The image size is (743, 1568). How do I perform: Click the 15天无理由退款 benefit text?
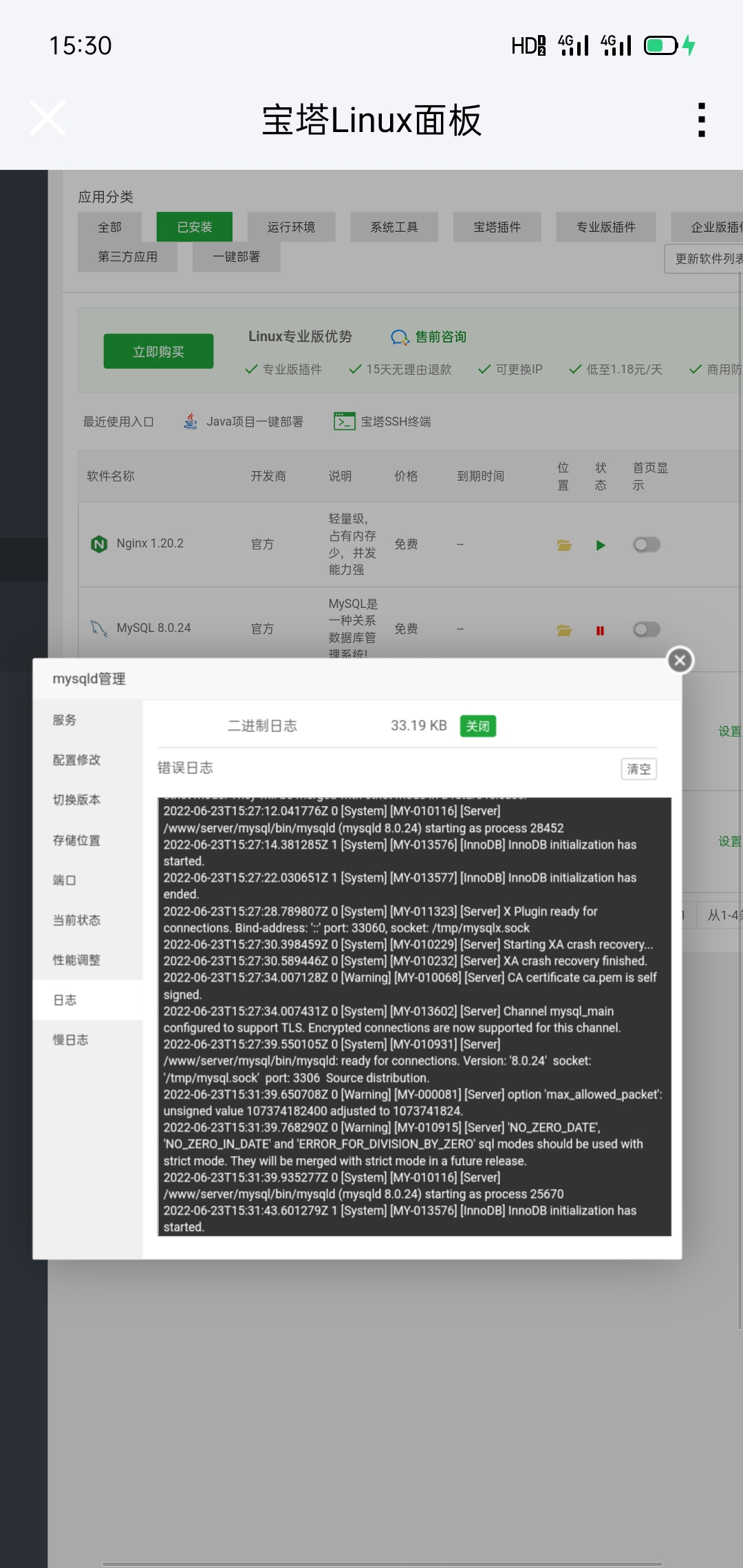click(409, 369)
